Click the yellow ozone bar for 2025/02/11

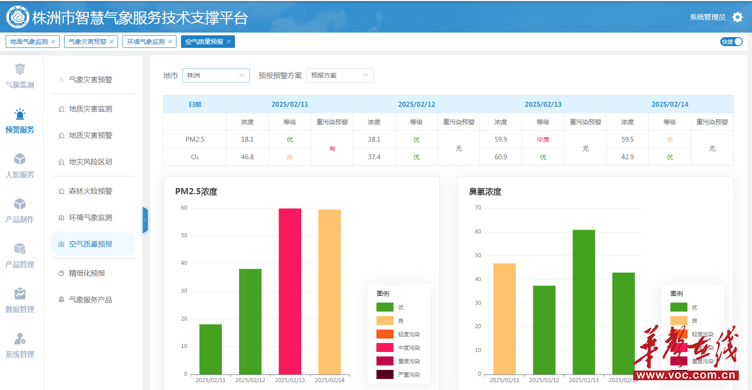[505, 319]
